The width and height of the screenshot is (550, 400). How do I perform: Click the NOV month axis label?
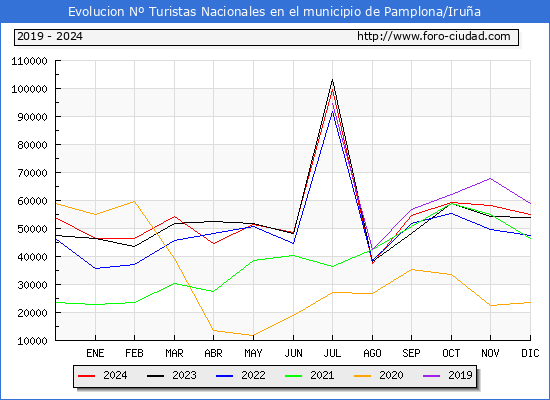tap(490, 353)
